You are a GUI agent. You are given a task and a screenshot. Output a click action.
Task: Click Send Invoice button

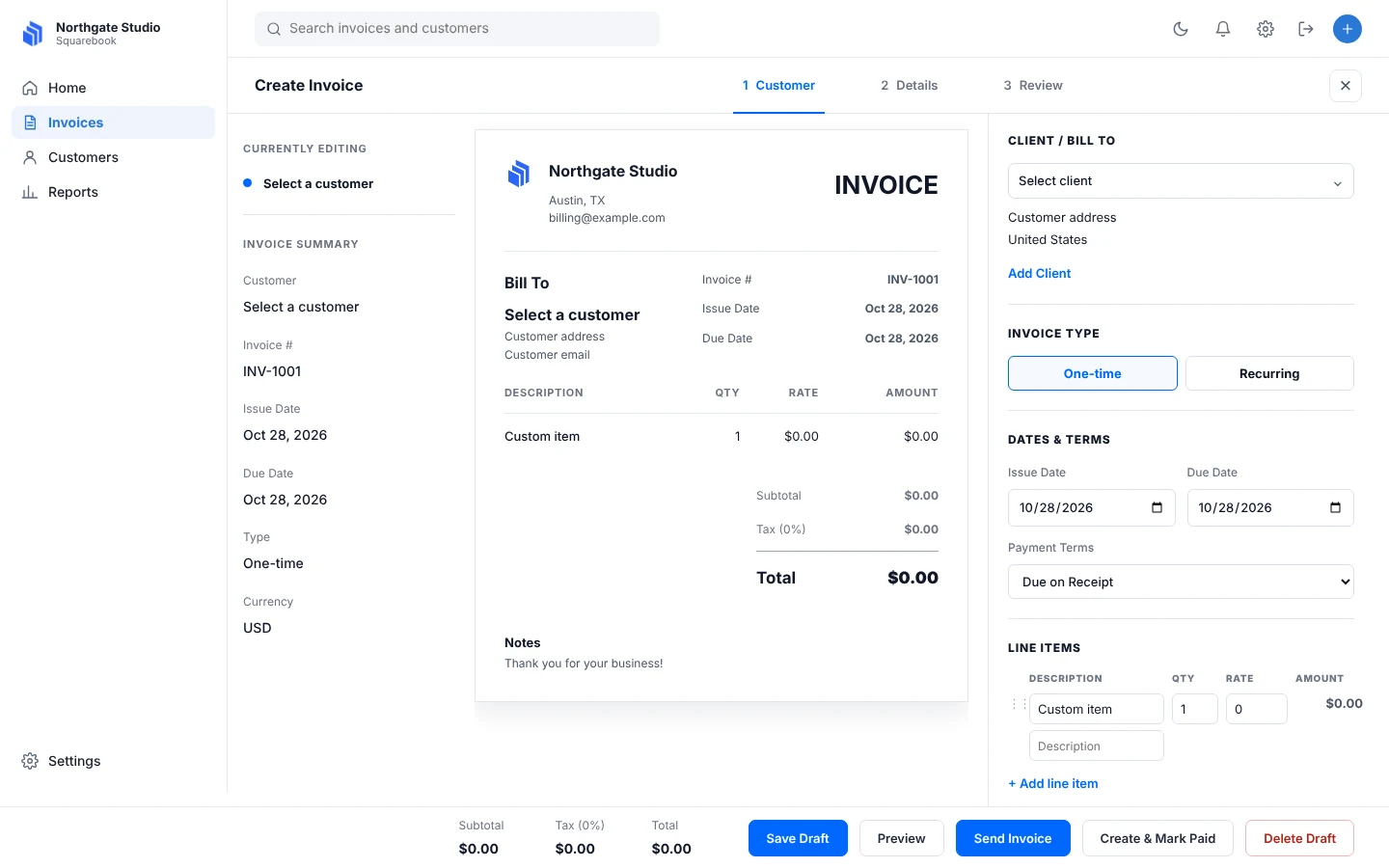(1013, 838)
